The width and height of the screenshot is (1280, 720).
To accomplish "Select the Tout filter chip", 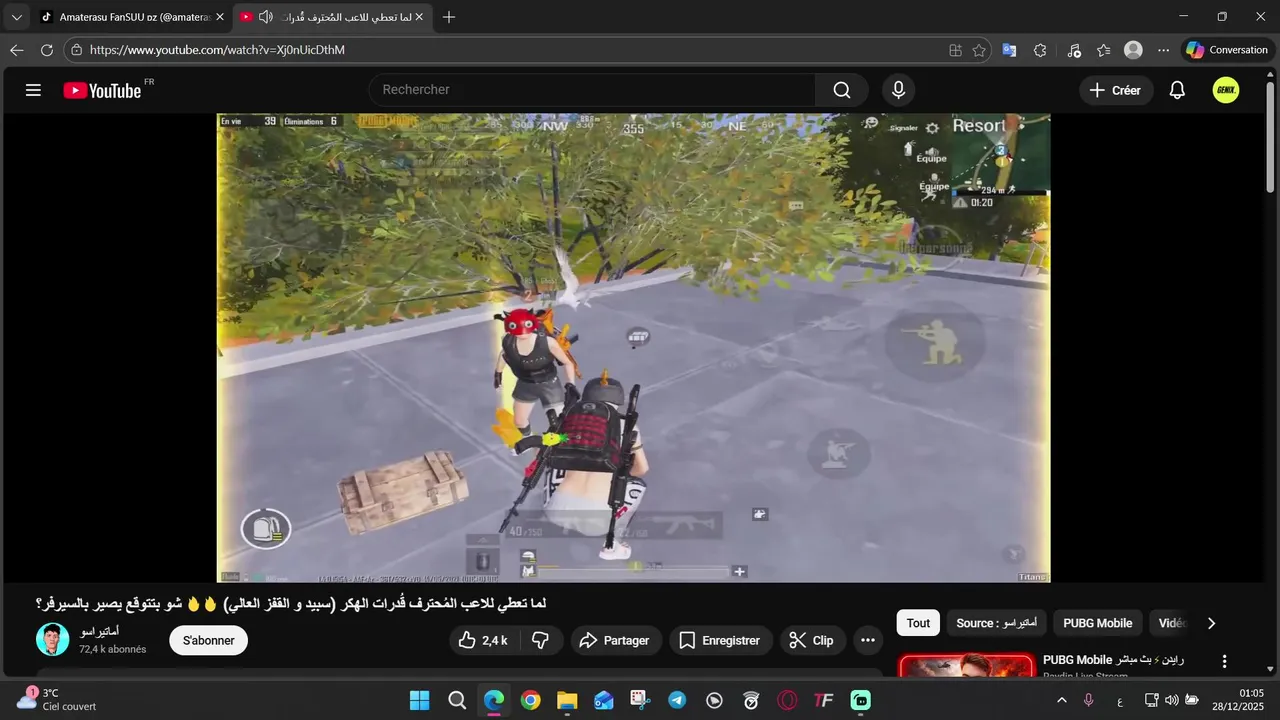I will (918, 623).
